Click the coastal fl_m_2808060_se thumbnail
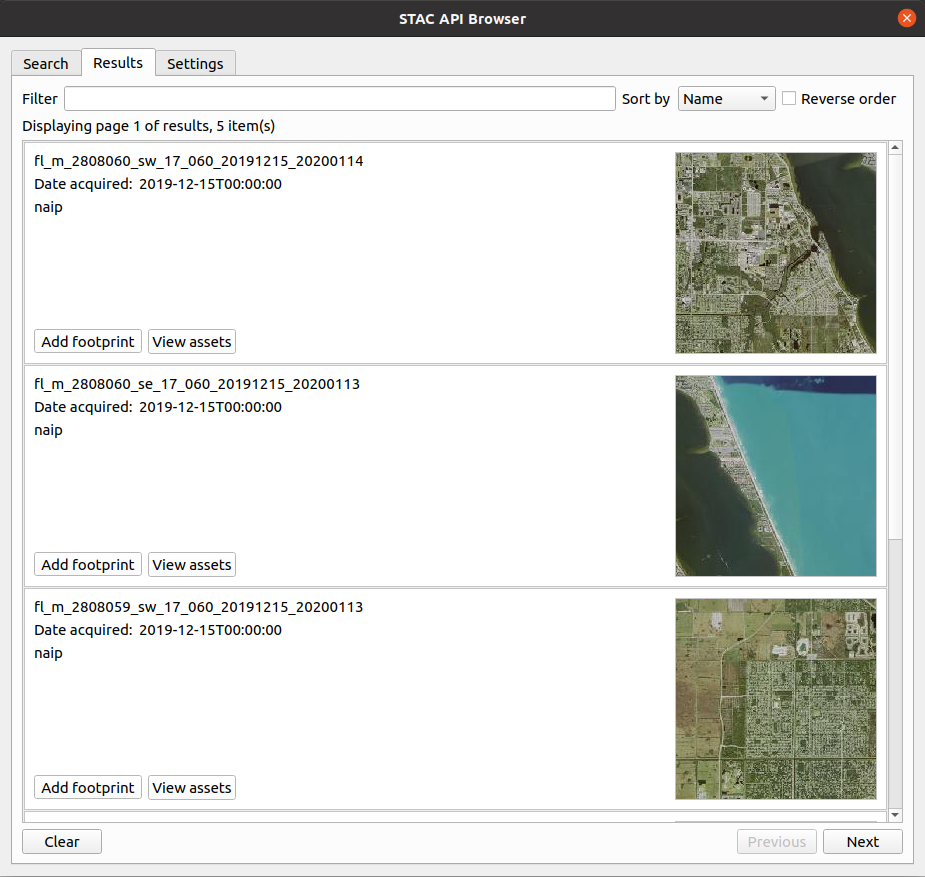925x877 pixels. point(775,476)
